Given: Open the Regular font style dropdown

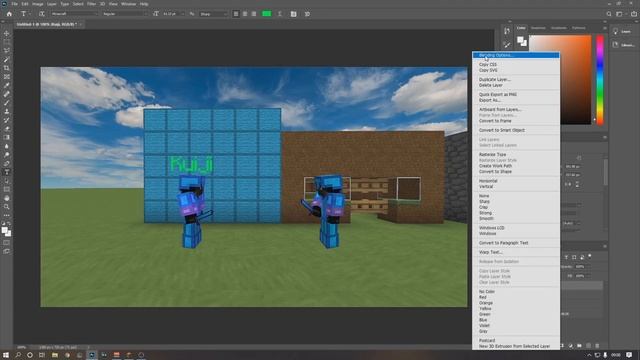Looking at the screenshot, I should (x=124, y=14).
